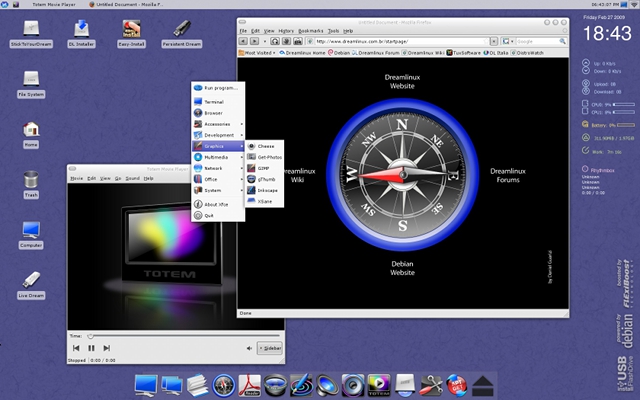Click Totem pause playback button
This screenshot has height=400, width=640.
(x=91, y=348)
